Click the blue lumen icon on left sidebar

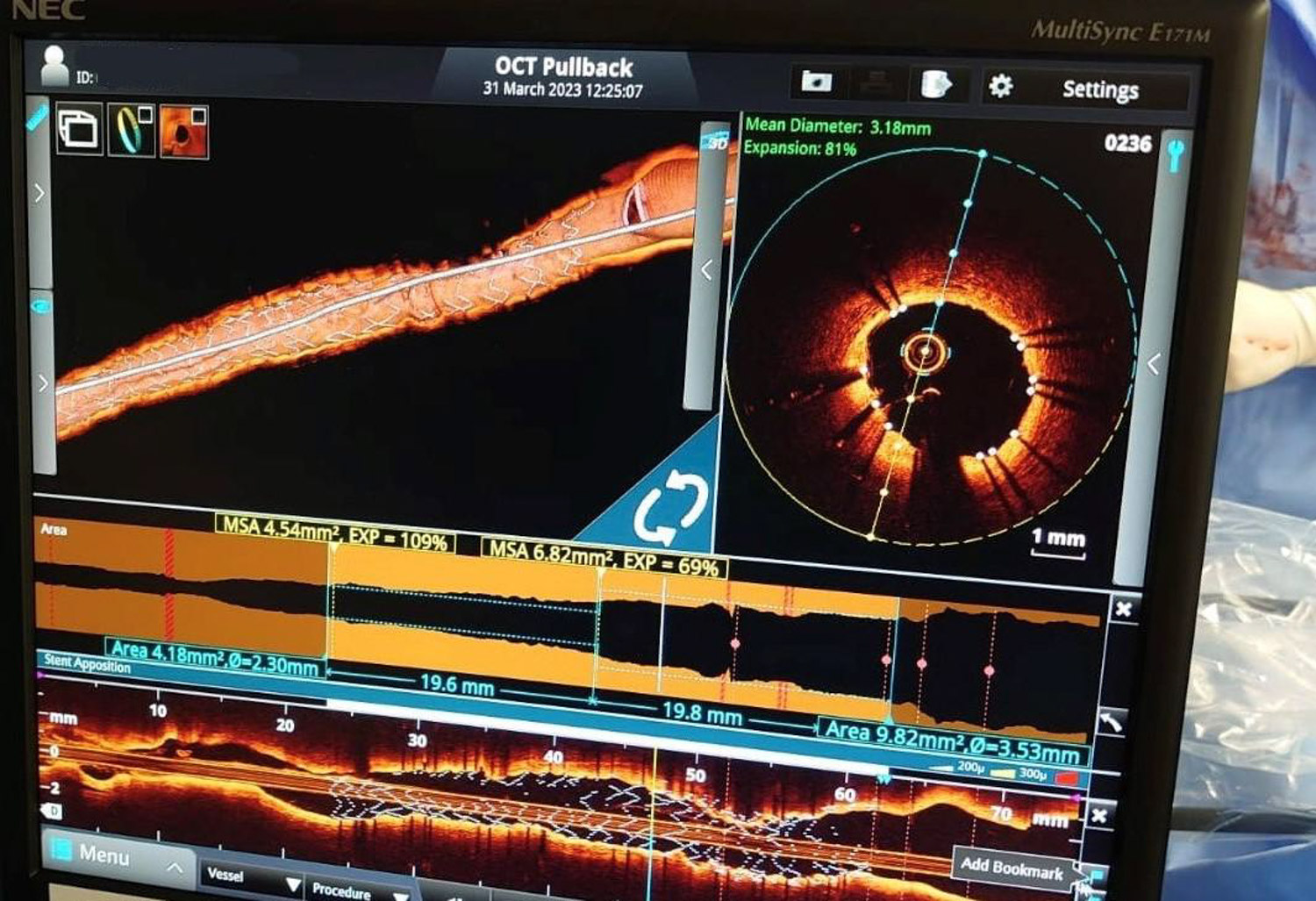tap(41, 306)
